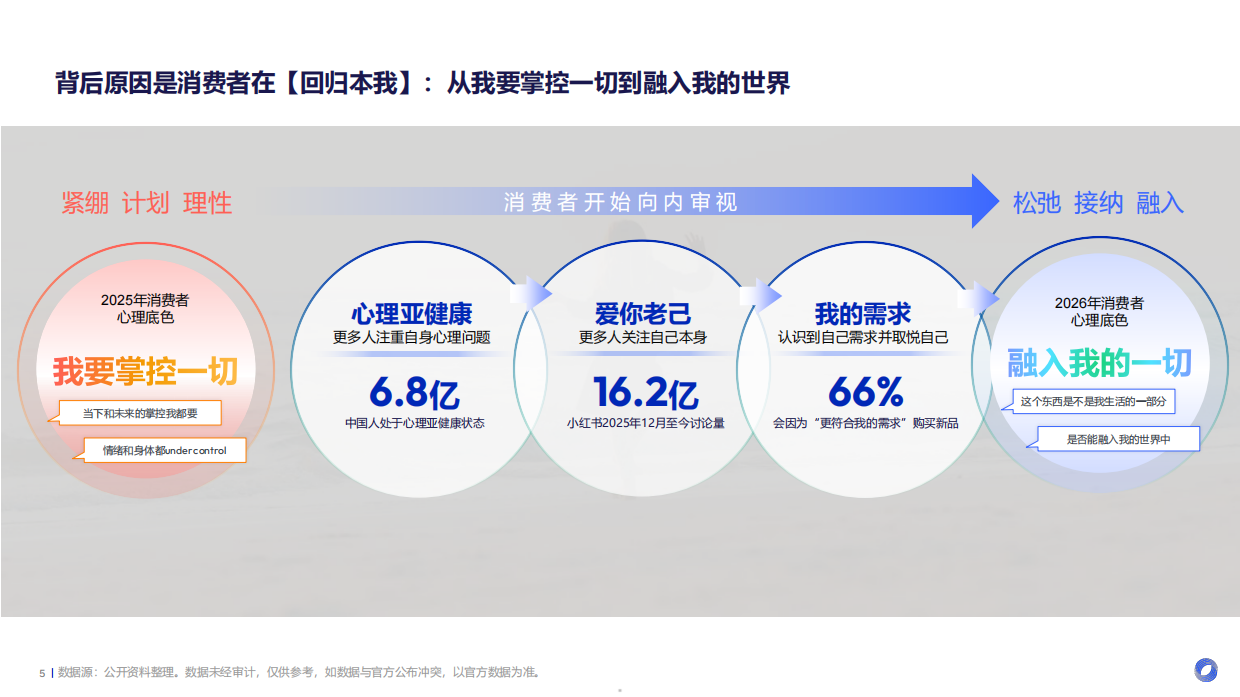The width and height of the screenshot is (1240, 697).
Task: Click the label 2026年消费者
Action: pyautogui.click(x=1099, y=303)
